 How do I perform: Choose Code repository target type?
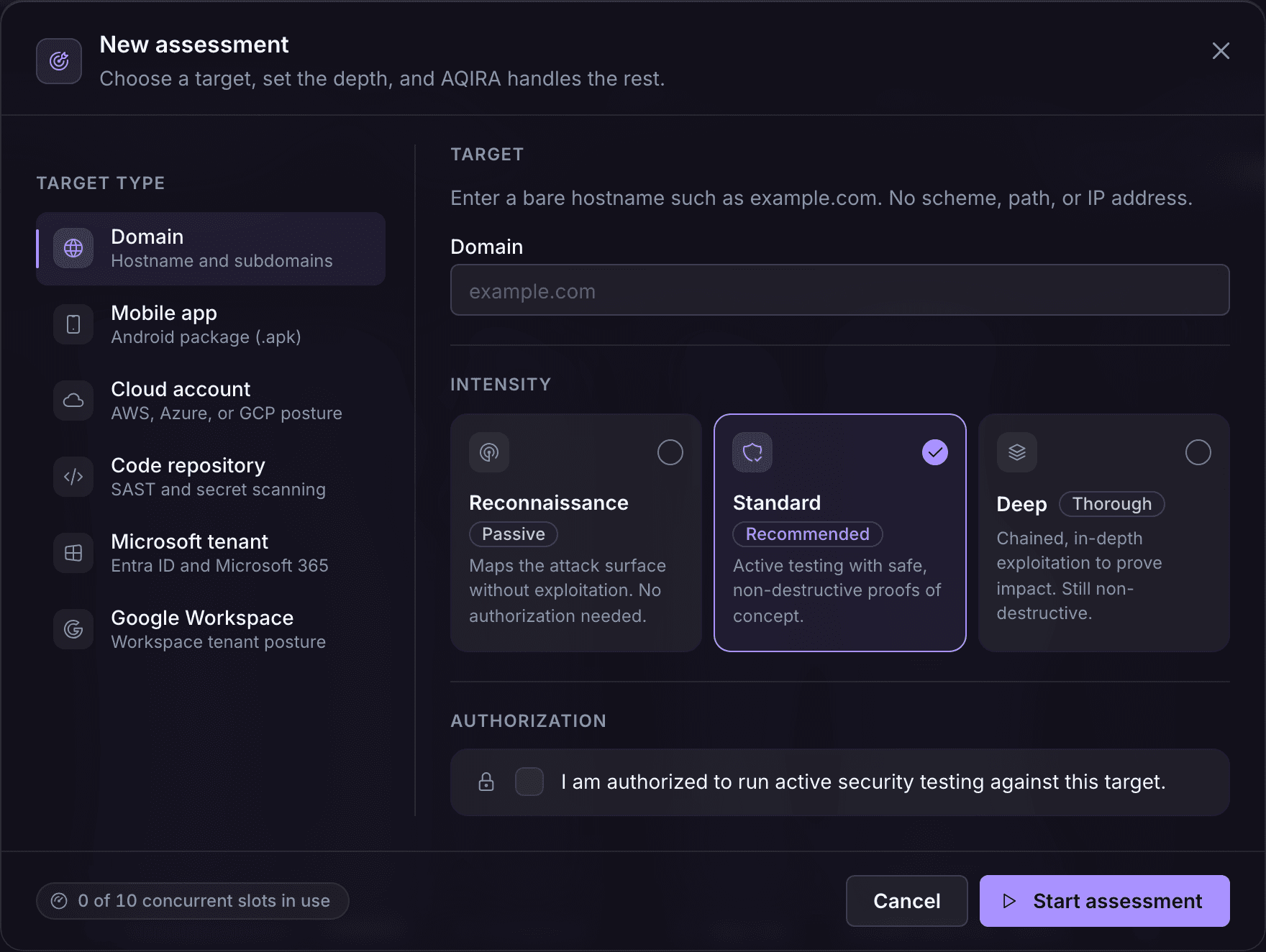coord(211,477)
